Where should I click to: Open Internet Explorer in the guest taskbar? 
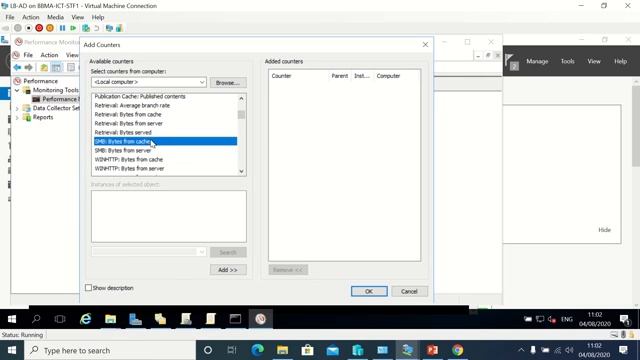(x=85, y=319)
